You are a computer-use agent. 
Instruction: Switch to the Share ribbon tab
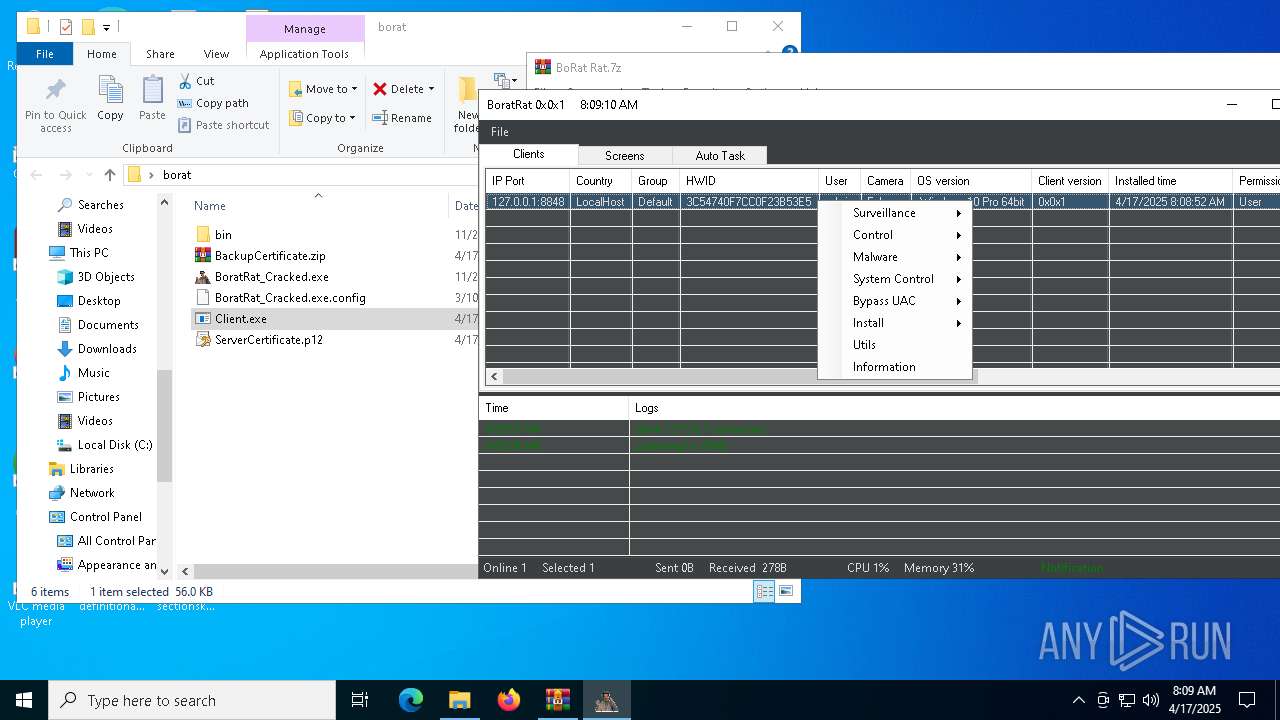[x=160, y=54]
